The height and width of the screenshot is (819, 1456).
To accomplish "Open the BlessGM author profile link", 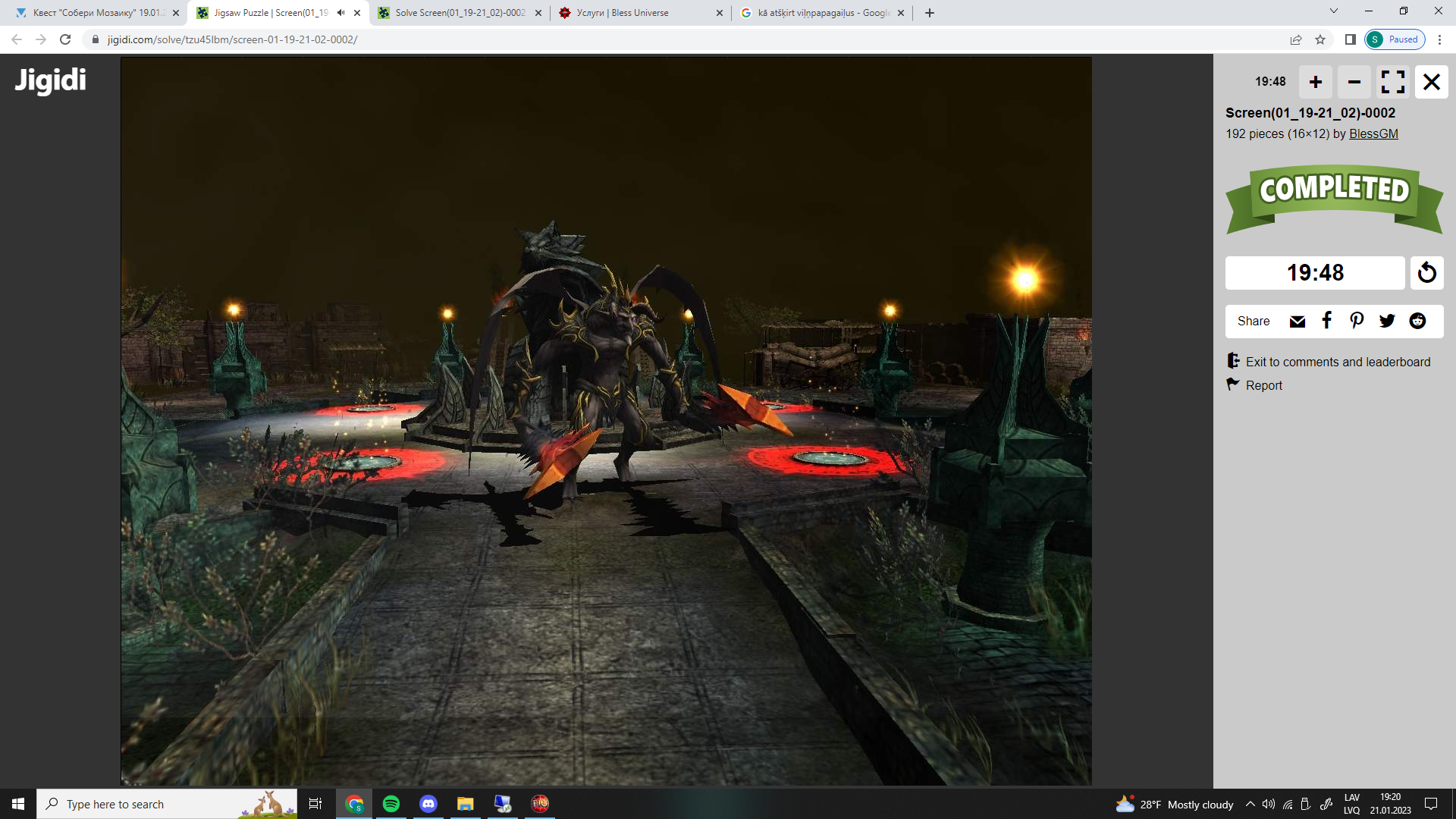I will point(1373,133).
